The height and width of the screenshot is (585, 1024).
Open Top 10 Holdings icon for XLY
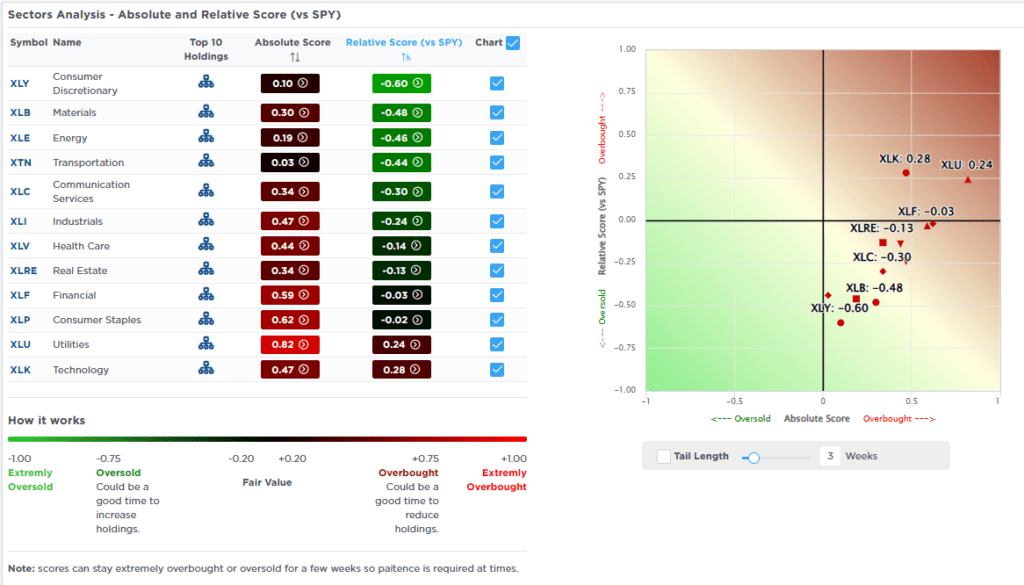click(206, 82)
